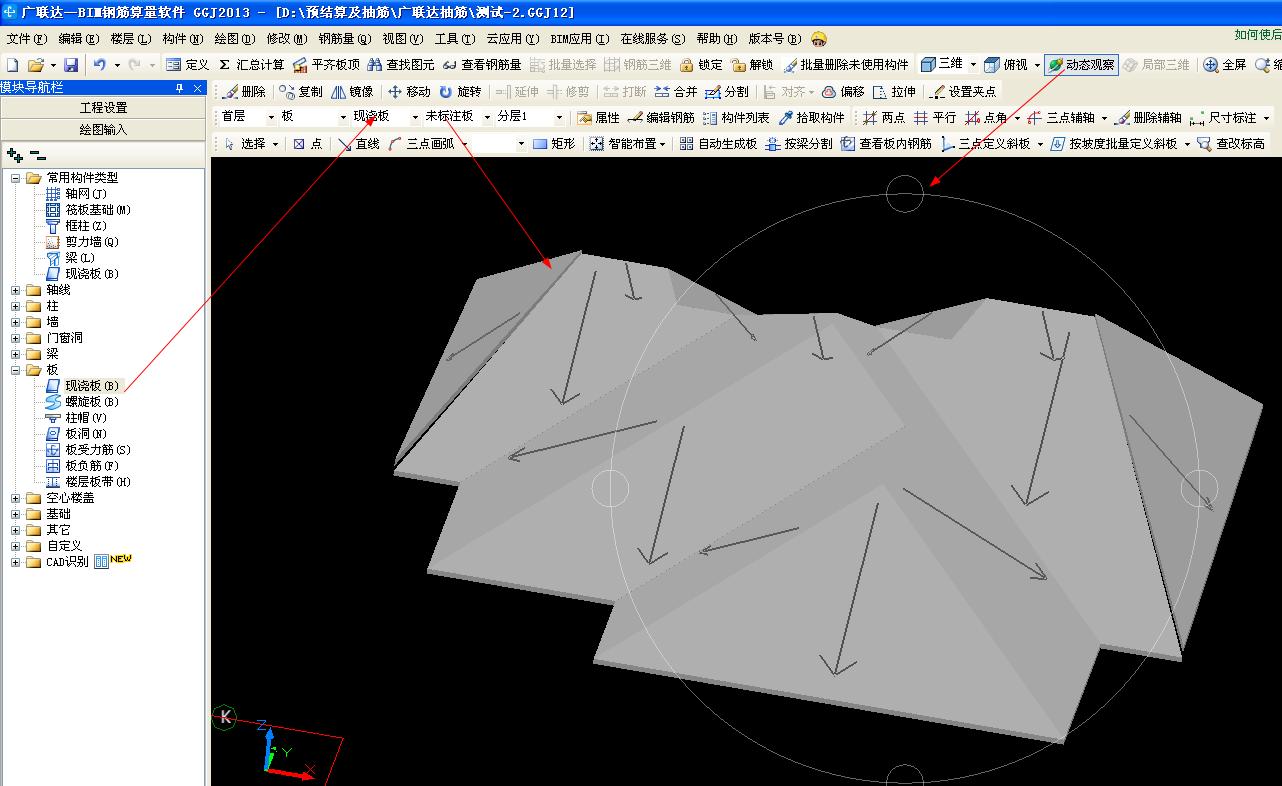
Task: Click 镜像 mirror tool
Action: pyautogui.click(x=351, y=91)
